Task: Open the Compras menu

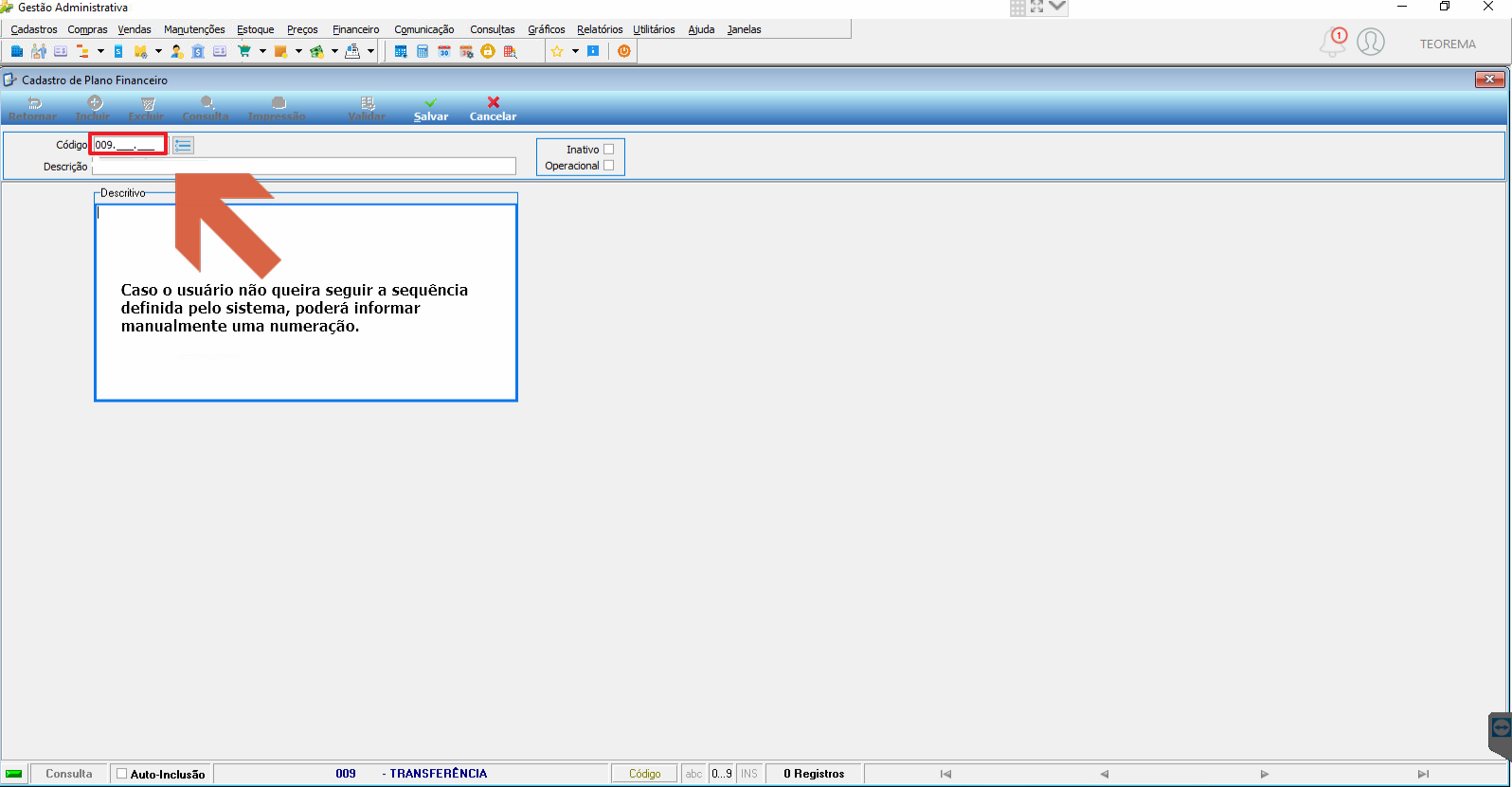Action: [x=87, y=29]
